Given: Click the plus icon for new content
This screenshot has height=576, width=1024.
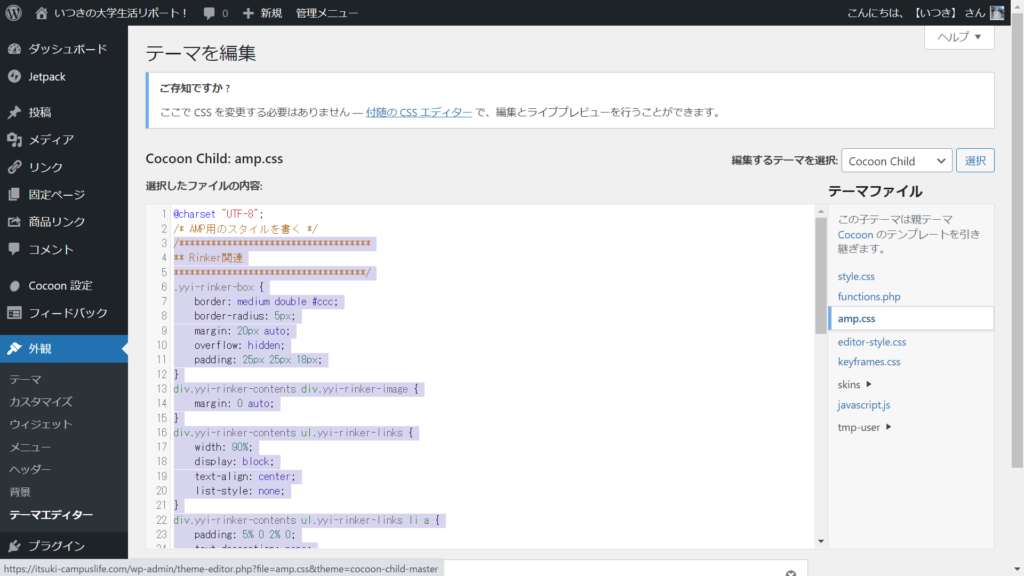Looking at the screenshot, I should [248, 13].
